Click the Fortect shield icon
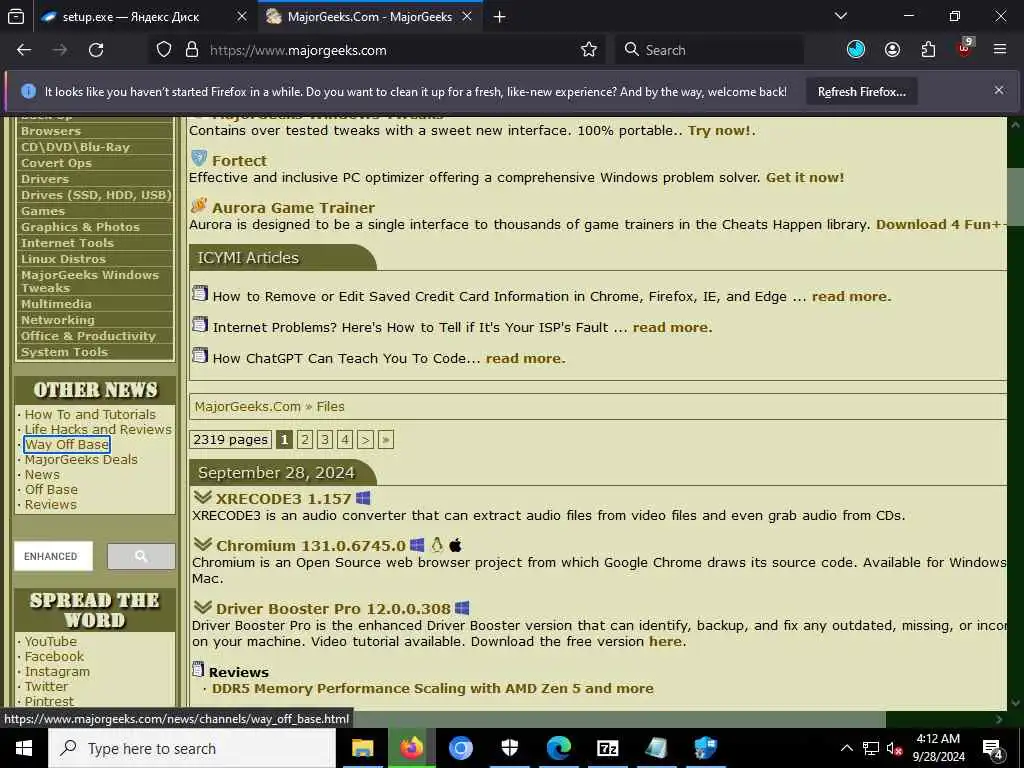 click(199, 158)
